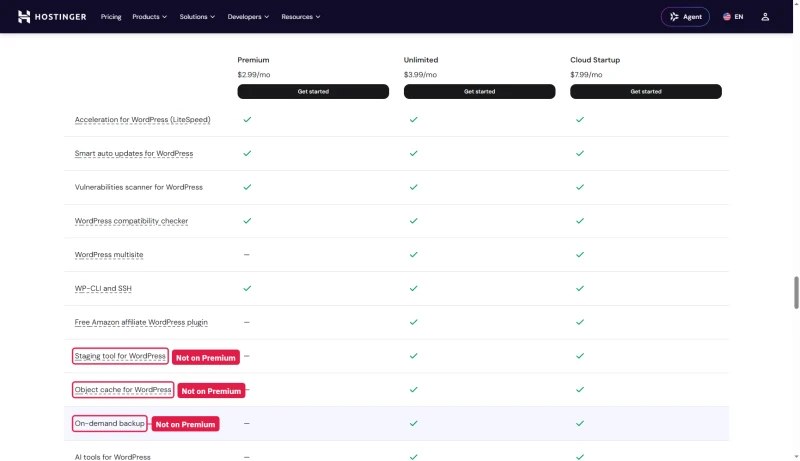The height and width of the screenshot is (461, 800).
Task: Click the page vertical scrollbar thumb
Action: 796,293
